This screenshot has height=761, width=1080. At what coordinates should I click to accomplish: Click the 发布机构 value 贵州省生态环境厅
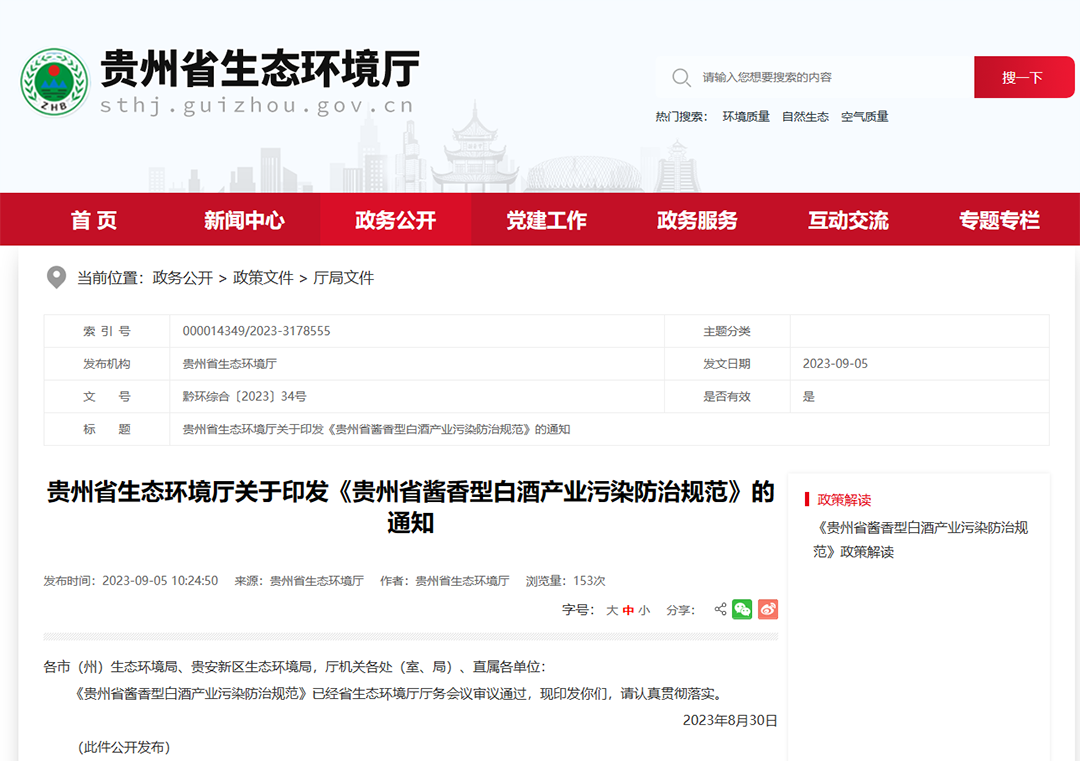[229, 364]
